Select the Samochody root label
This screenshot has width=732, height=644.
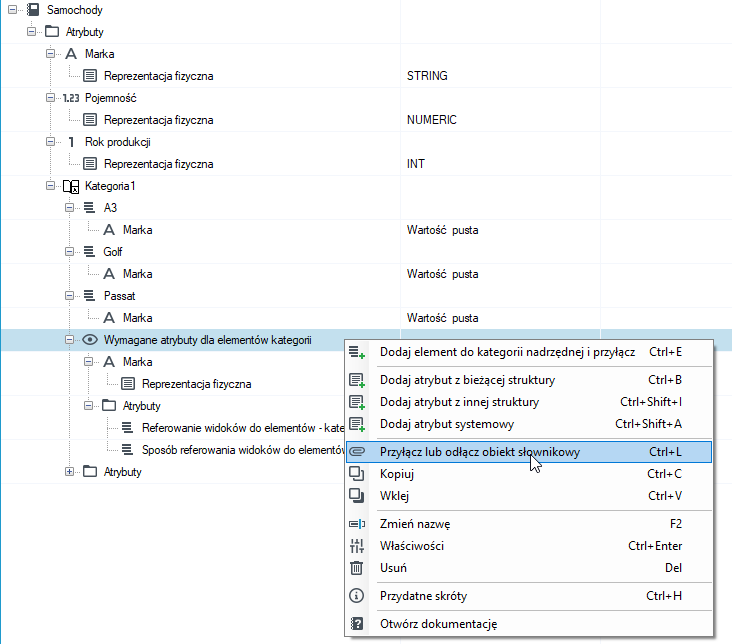[75, 10]
